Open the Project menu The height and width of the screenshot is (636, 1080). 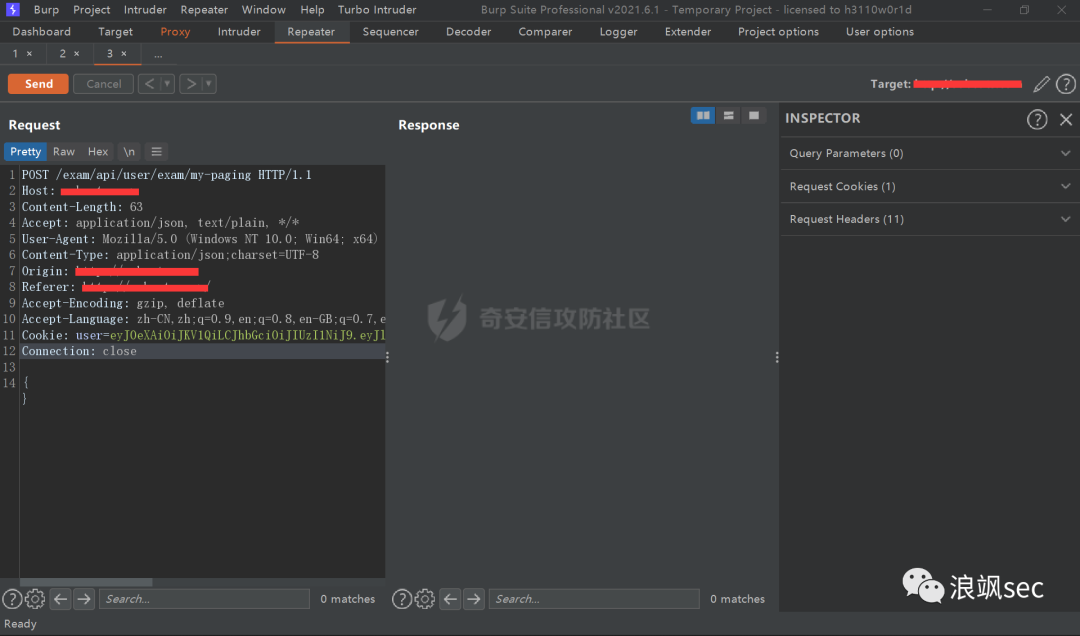coord(92,10)
